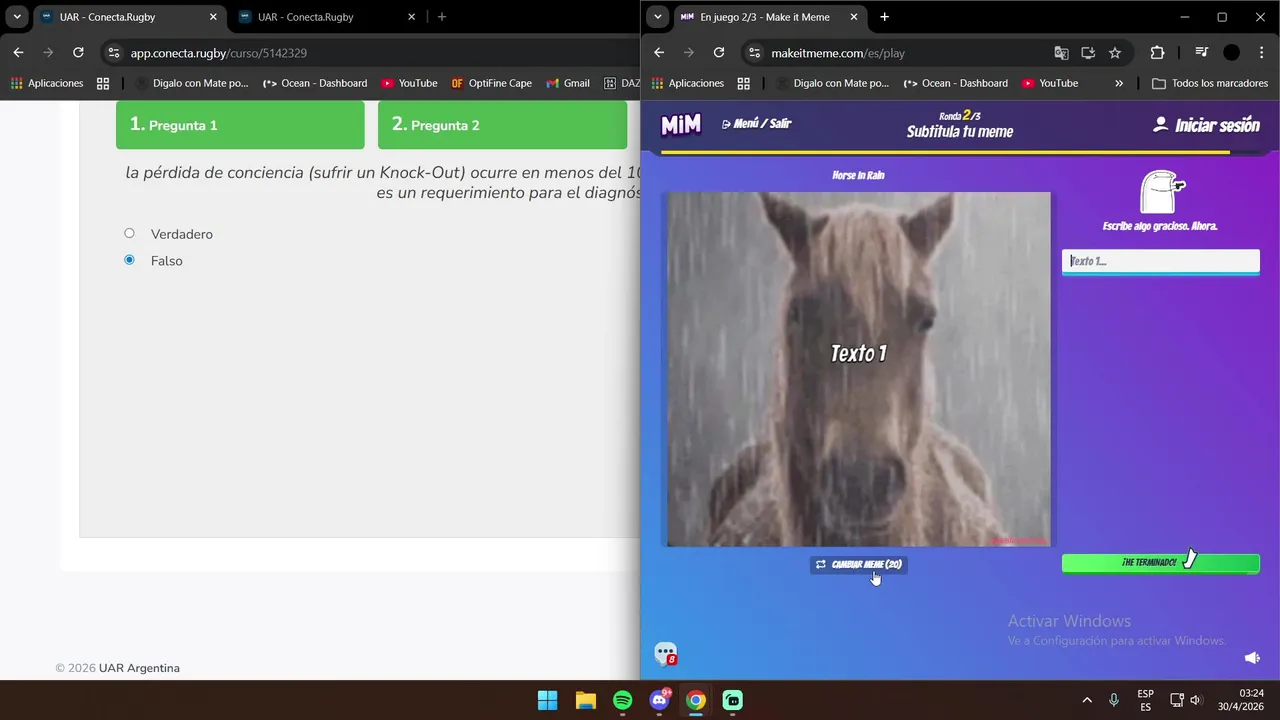Open the Windows Start menu
Viewport: 1280px width, 720px height.
point(548,700)
